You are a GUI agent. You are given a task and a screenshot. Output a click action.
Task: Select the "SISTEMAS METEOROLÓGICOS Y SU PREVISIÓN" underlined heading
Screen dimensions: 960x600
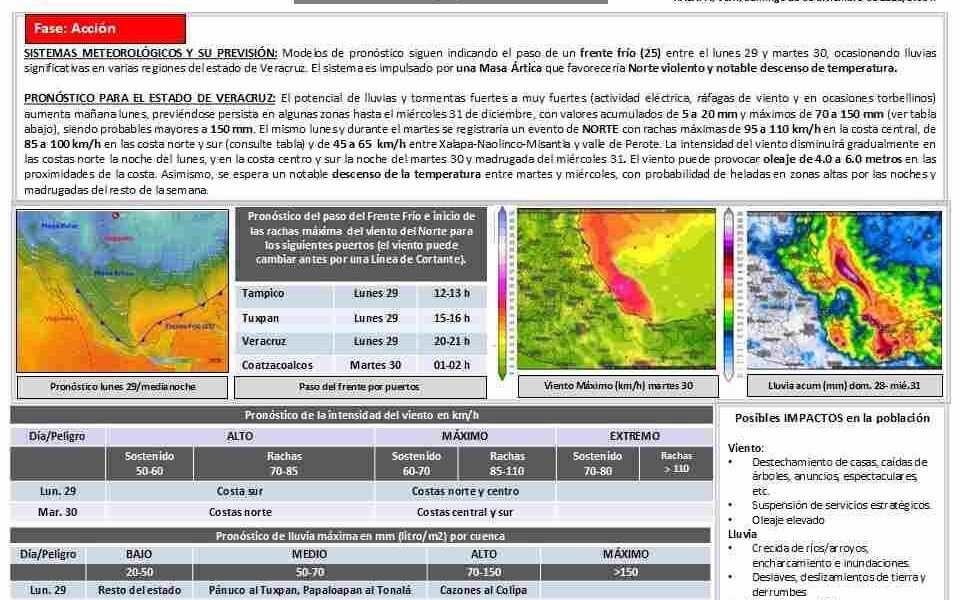[150, 53]
